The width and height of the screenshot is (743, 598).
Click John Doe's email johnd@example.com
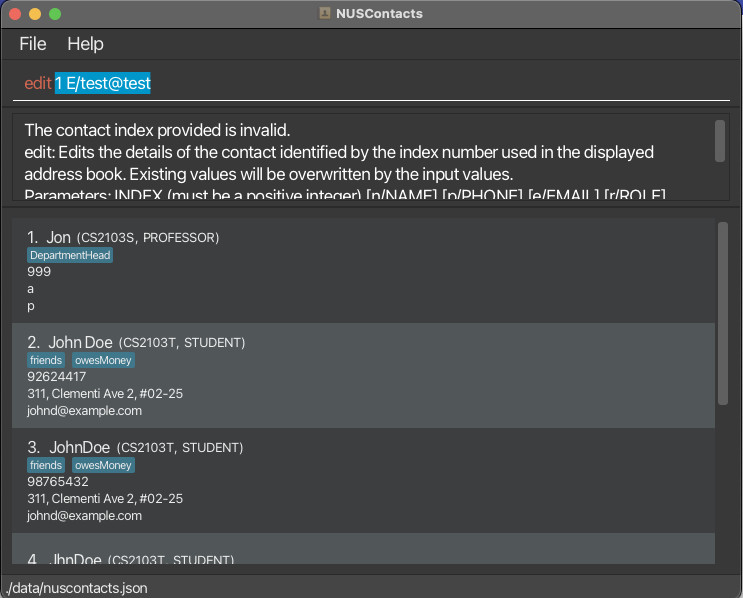[x=84, y=411]
